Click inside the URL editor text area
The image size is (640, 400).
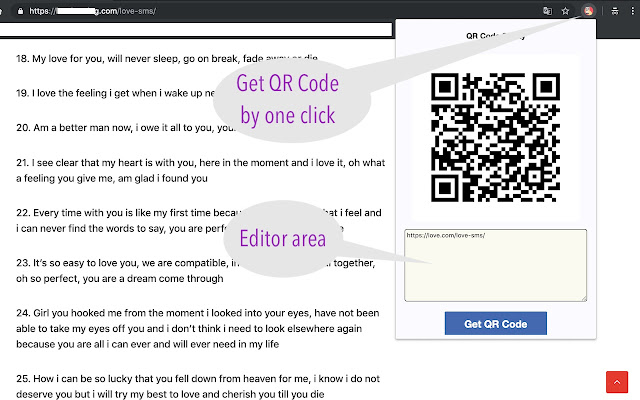496,265
